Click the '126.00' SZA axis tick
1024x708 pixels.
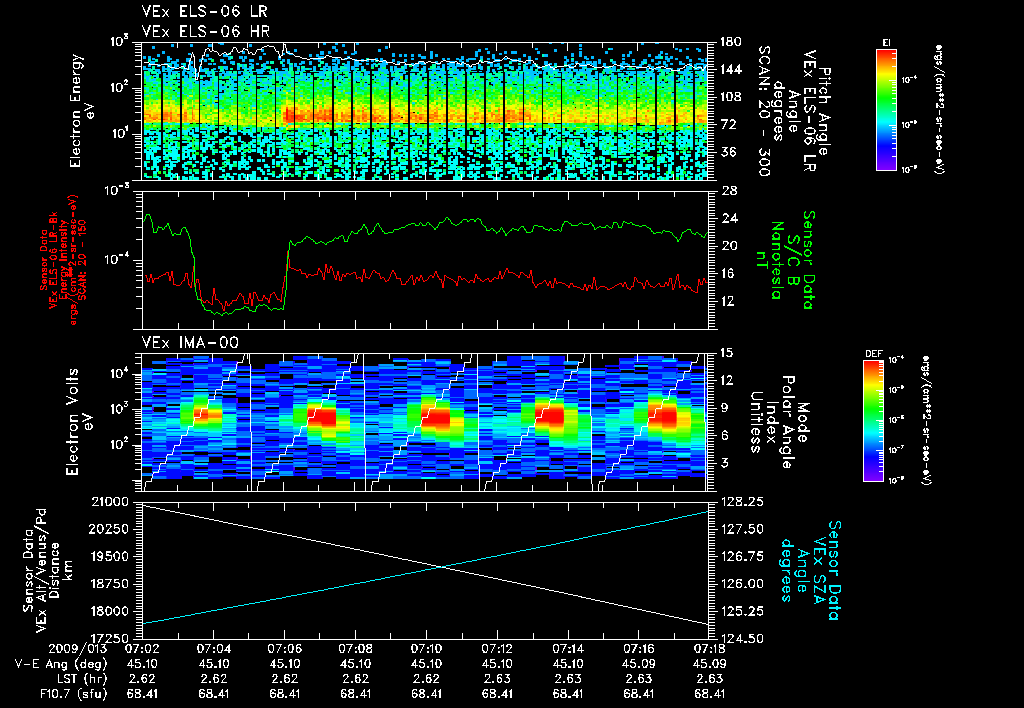point(740,584)
